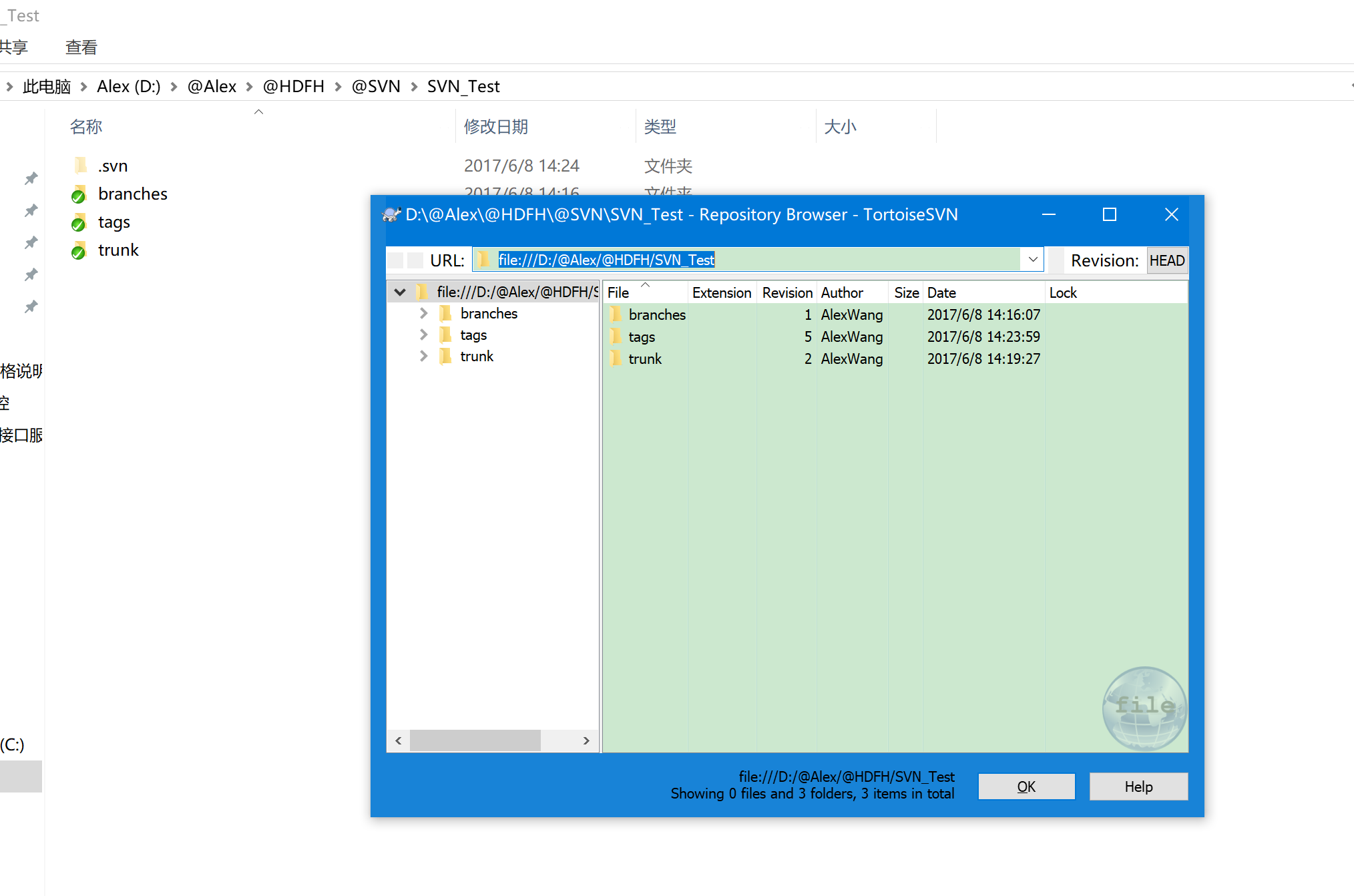Select the branches folder icon in the file list
Screen dimensions: 1354x896
(616, 314)
